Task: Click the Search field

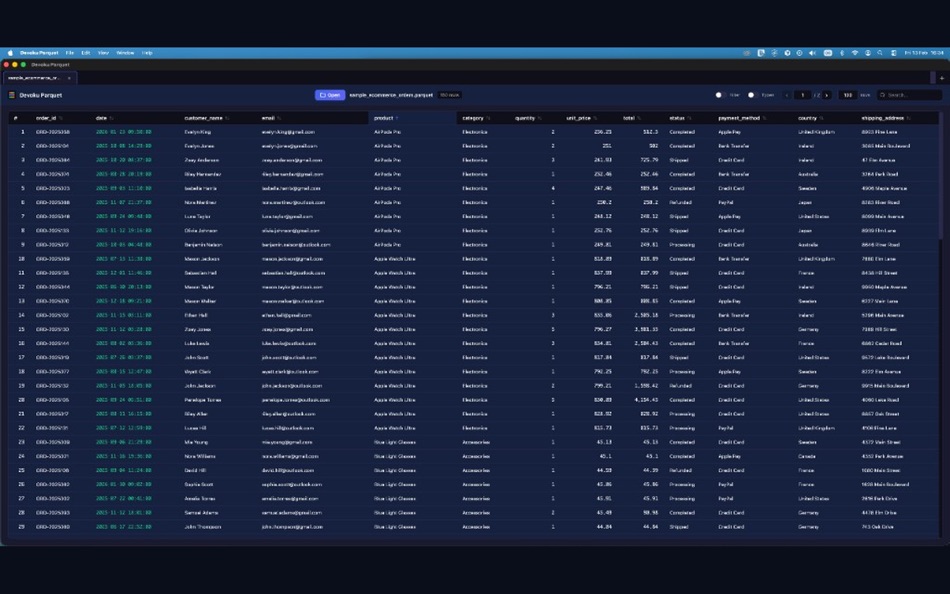Action: point(909,95)
